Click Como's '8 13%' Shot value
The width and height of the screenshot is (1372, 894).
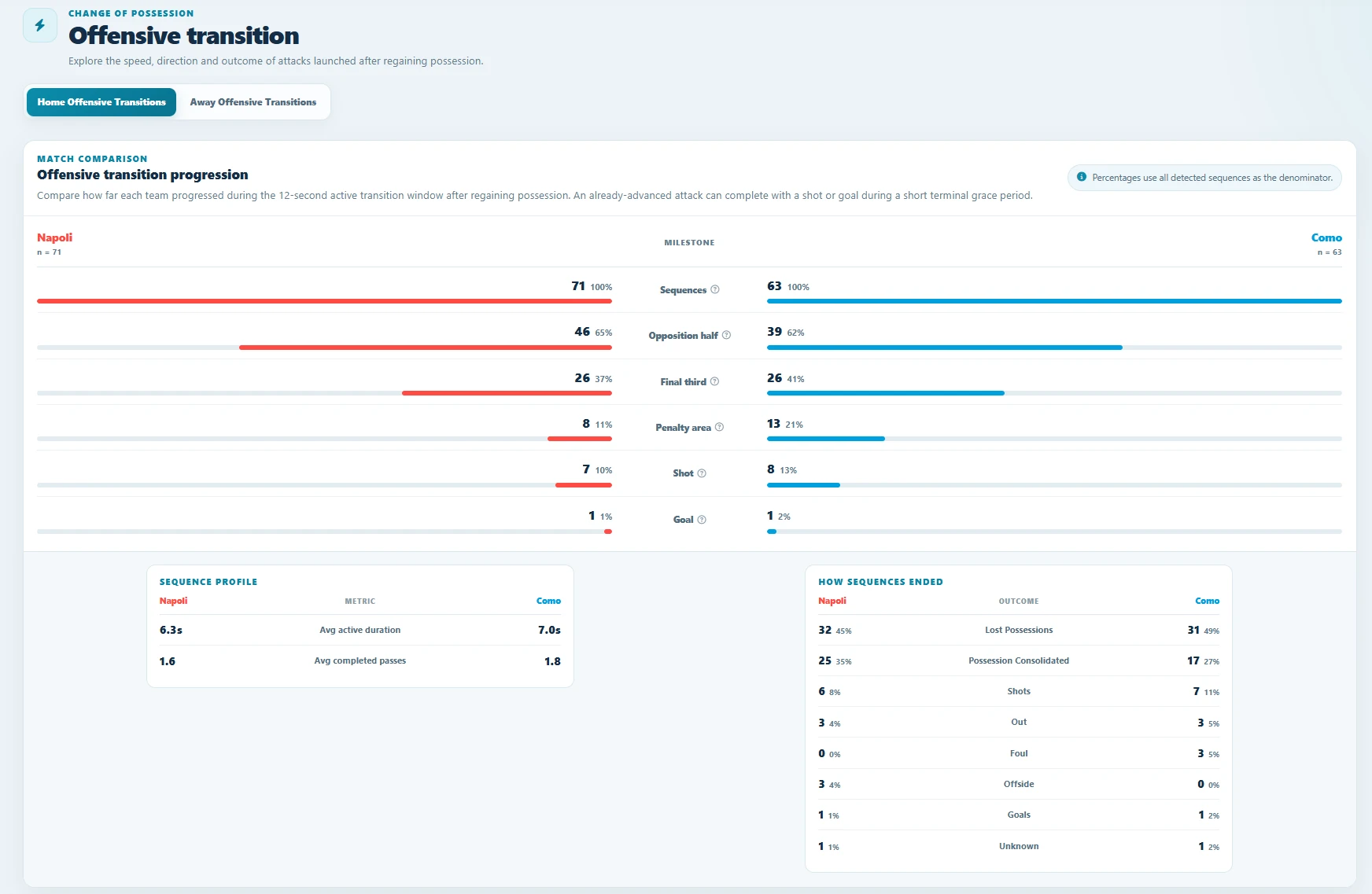782,469
